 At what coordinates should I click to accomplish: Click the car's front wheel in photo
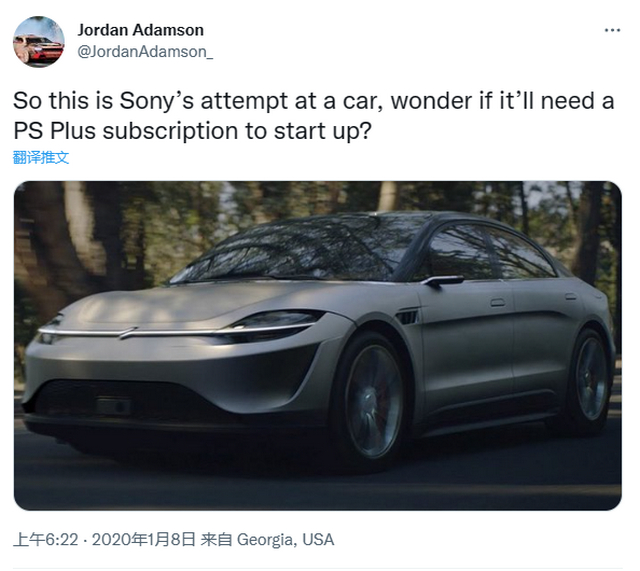pos(372,401)
